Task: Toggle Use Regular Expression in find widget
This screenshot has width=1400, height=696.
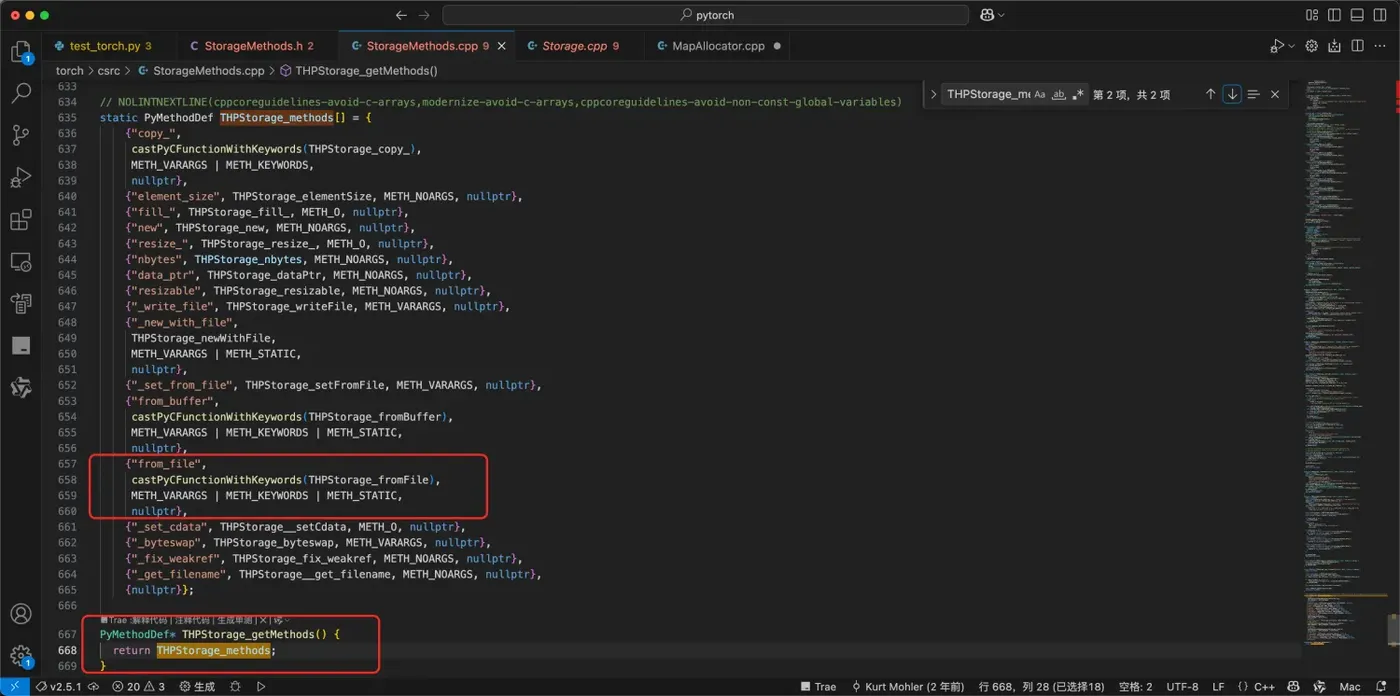Action: [x=1078, y=94]
